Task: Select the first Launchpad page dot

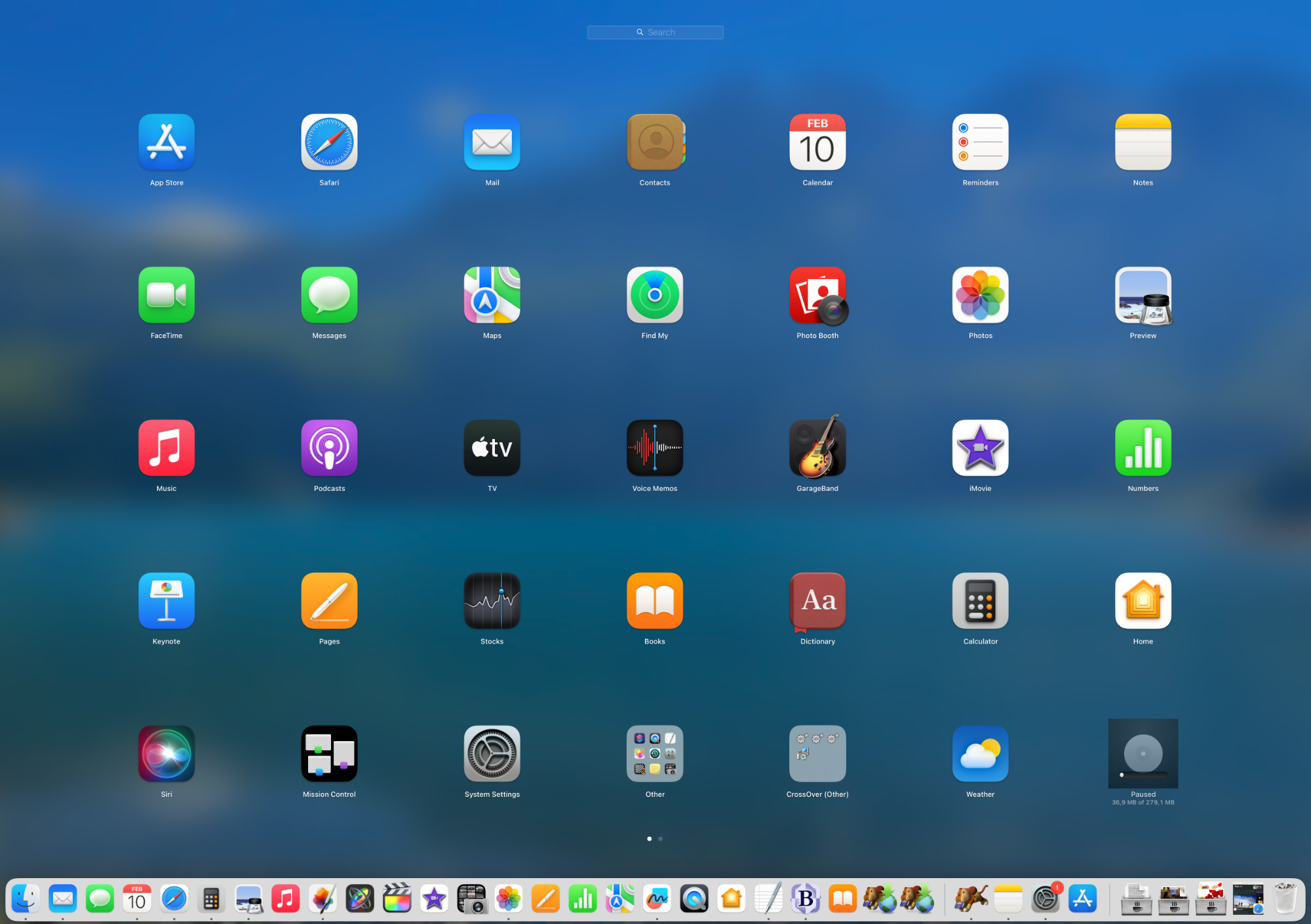Action: click(x=650, y=839)
